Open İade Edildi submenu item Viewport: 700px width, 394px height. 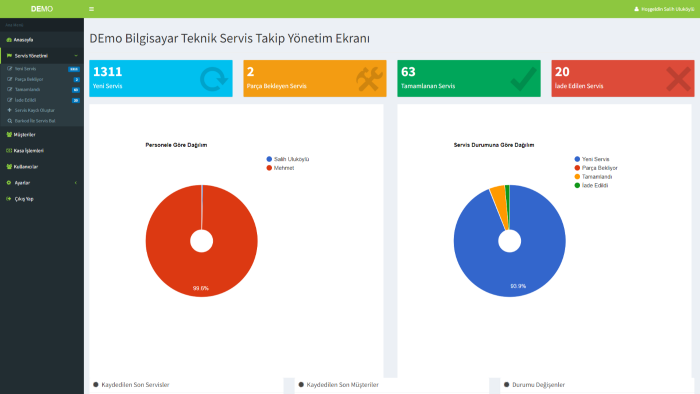25,100
